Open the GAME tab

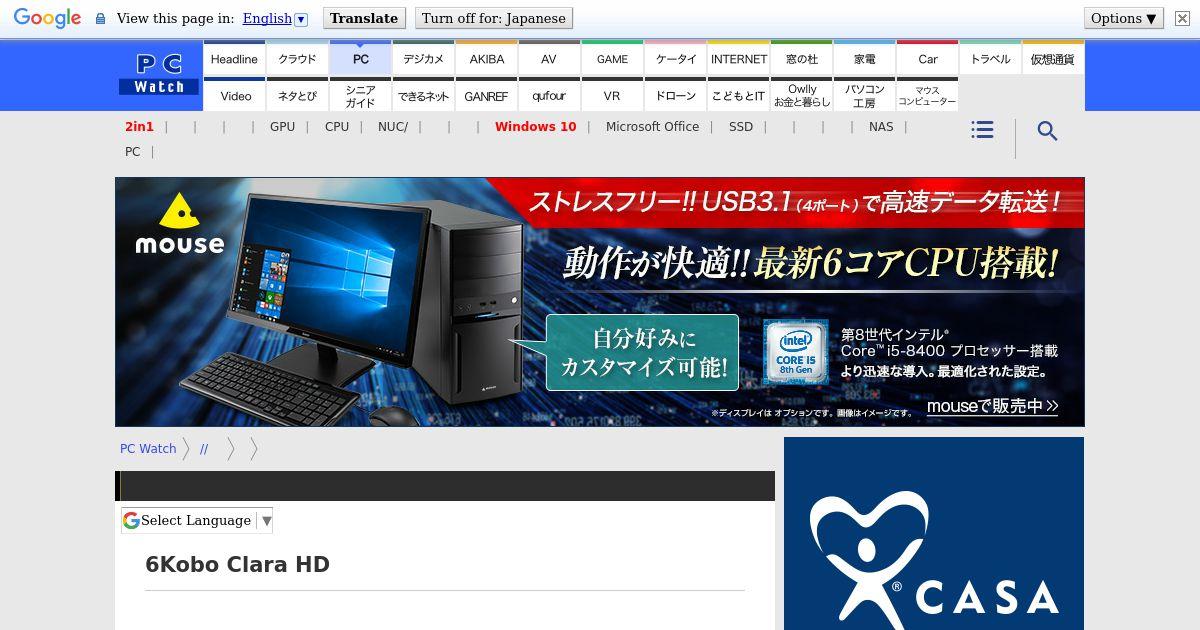pos(612,58)
